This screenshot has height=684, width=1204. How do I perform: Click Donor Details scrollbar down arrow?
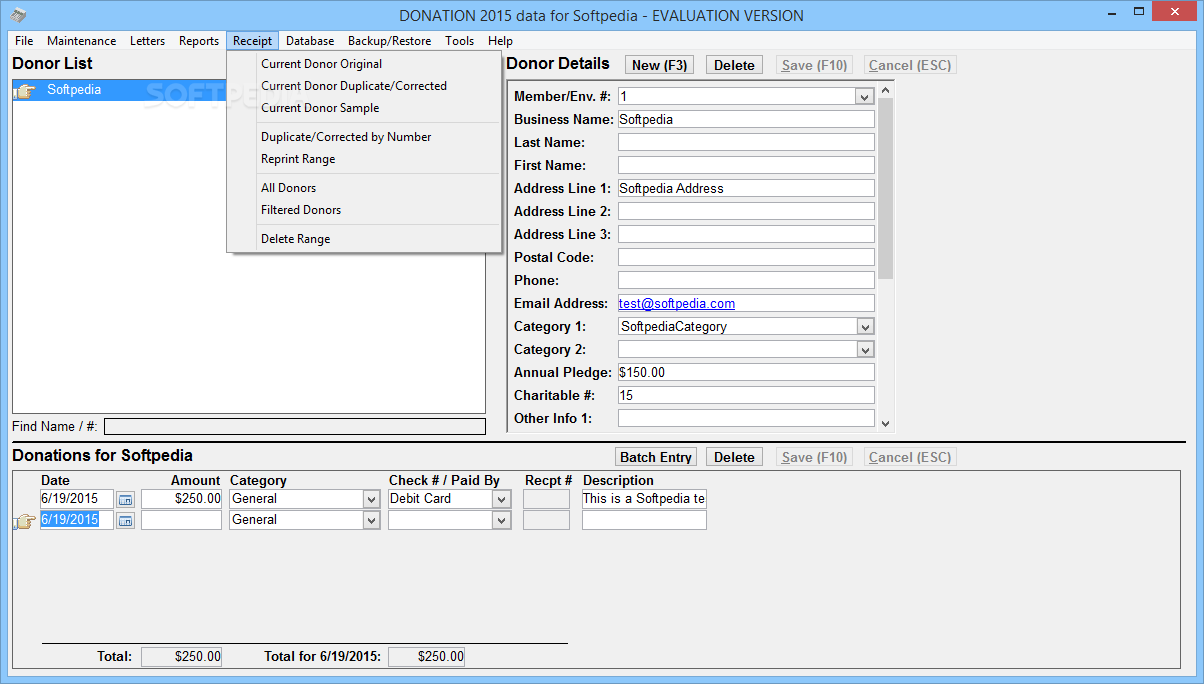point(885,424)
